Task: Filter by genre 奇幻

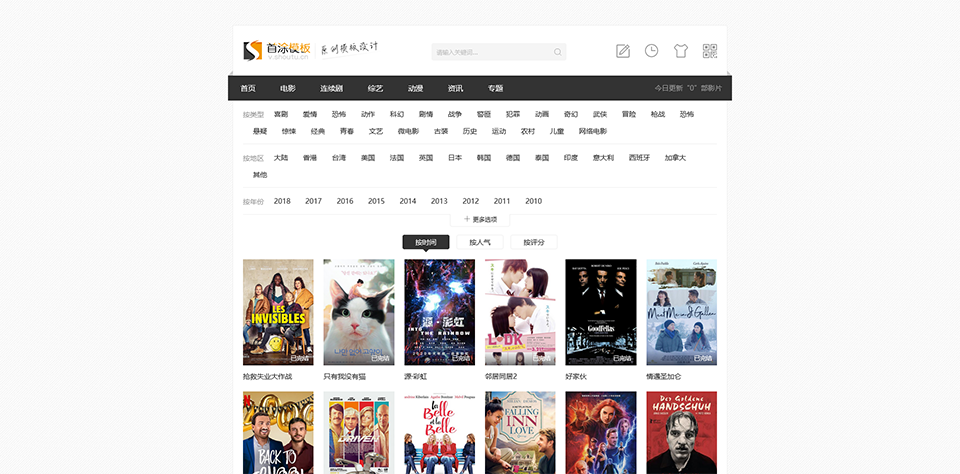Action: pyautogui.click(x=571, y=115)
